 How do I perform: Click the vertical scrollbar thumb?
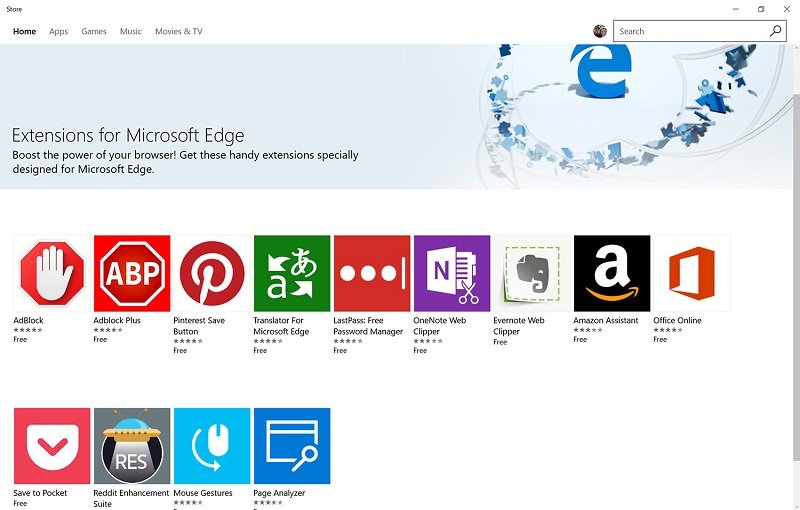(x=796, y=277)
